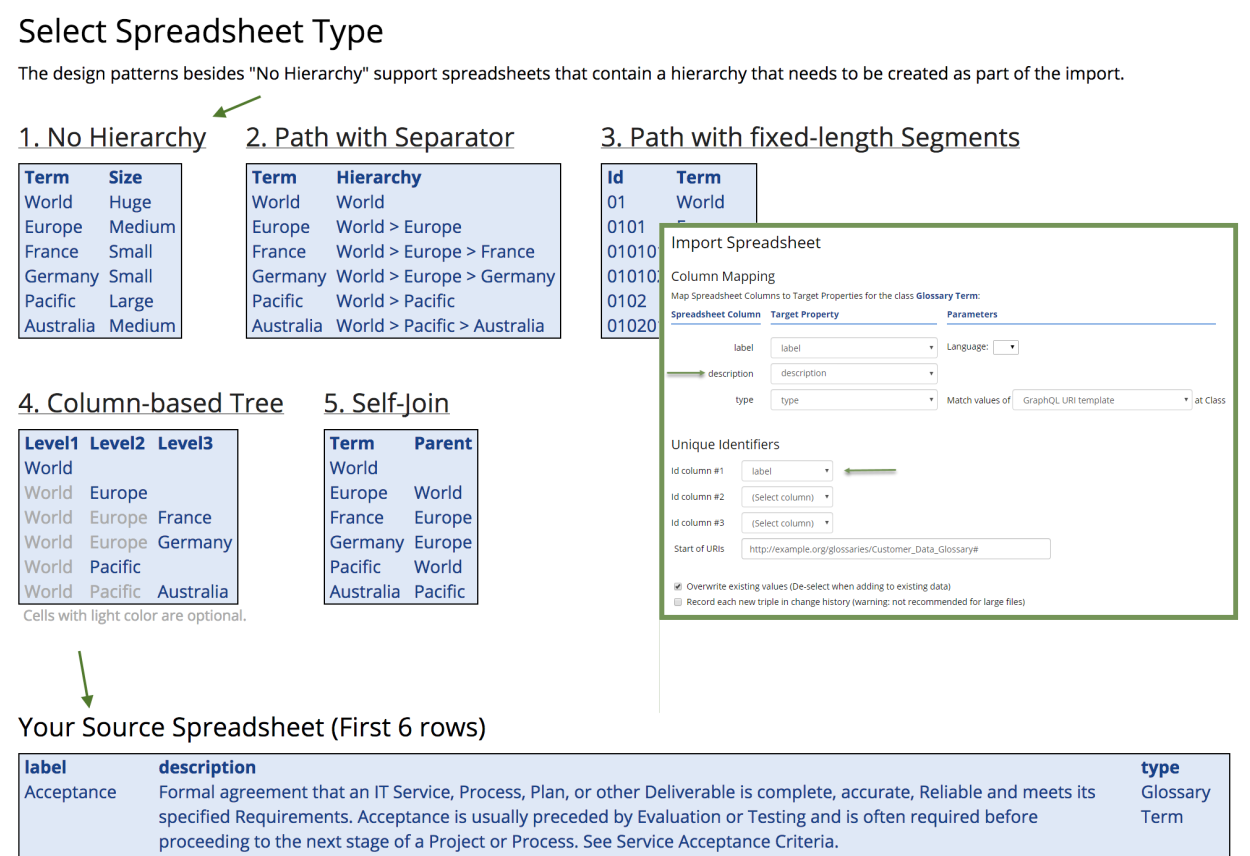Open the Target Property dropdown for label
This screenshot has width=1250, height=856.
tap(853, 348)
